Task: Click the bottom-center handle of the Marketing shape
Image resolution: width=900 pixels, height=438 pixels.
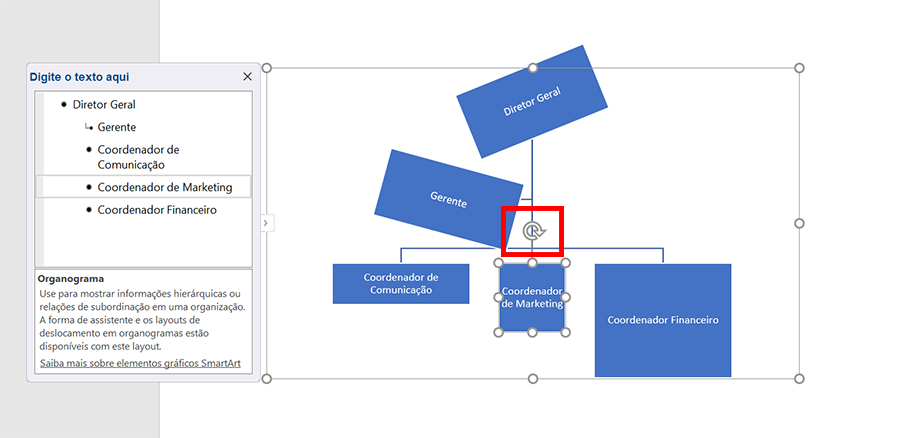Action: (532, 332)
